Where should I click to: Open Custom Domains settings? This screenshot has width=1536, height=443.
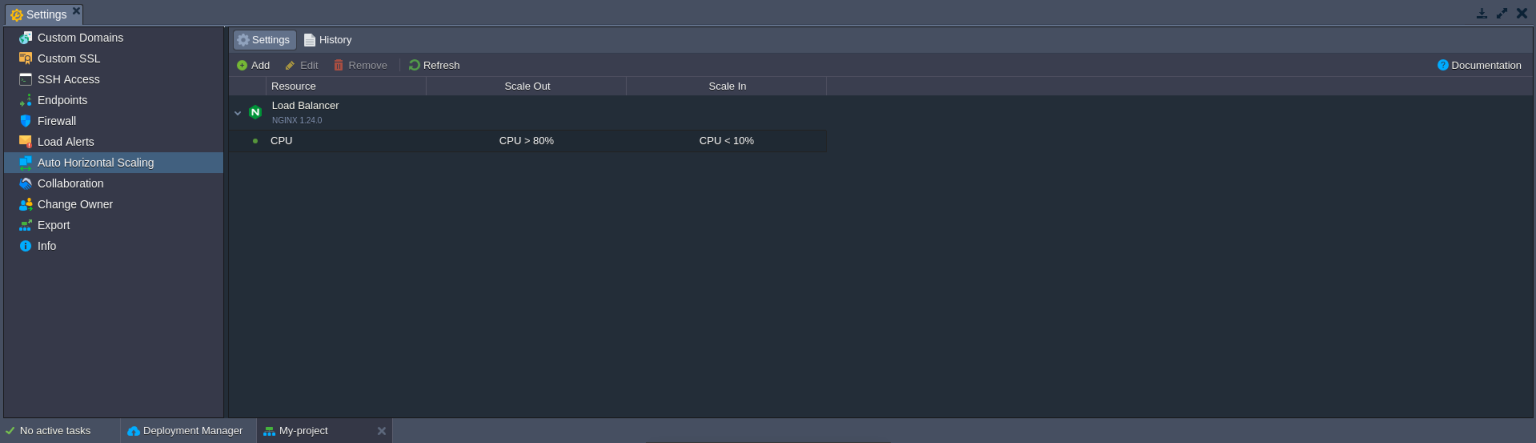(x=80, y=38)
